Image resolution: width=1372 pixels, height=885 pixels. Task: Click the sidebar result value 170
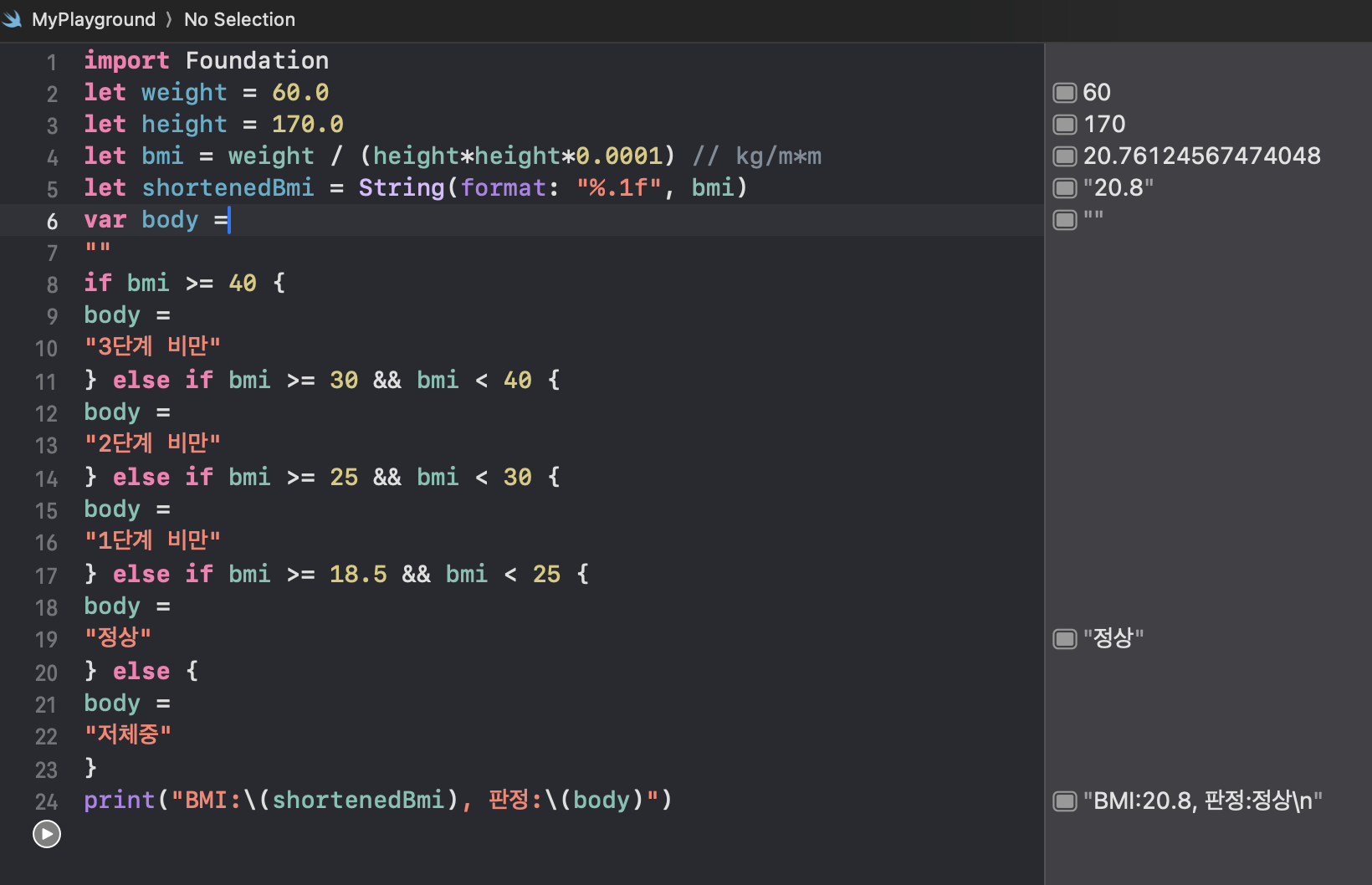coord(1104,124)
